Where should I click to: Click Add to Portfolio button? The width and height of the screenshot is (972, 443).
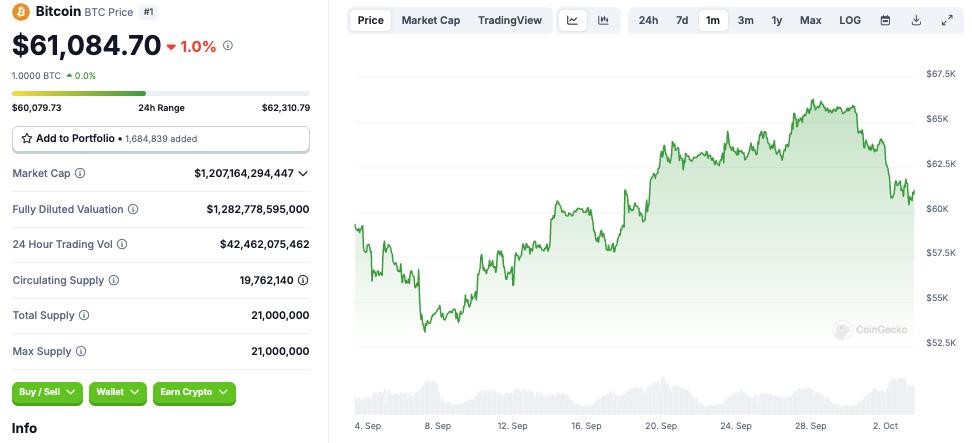161,139
